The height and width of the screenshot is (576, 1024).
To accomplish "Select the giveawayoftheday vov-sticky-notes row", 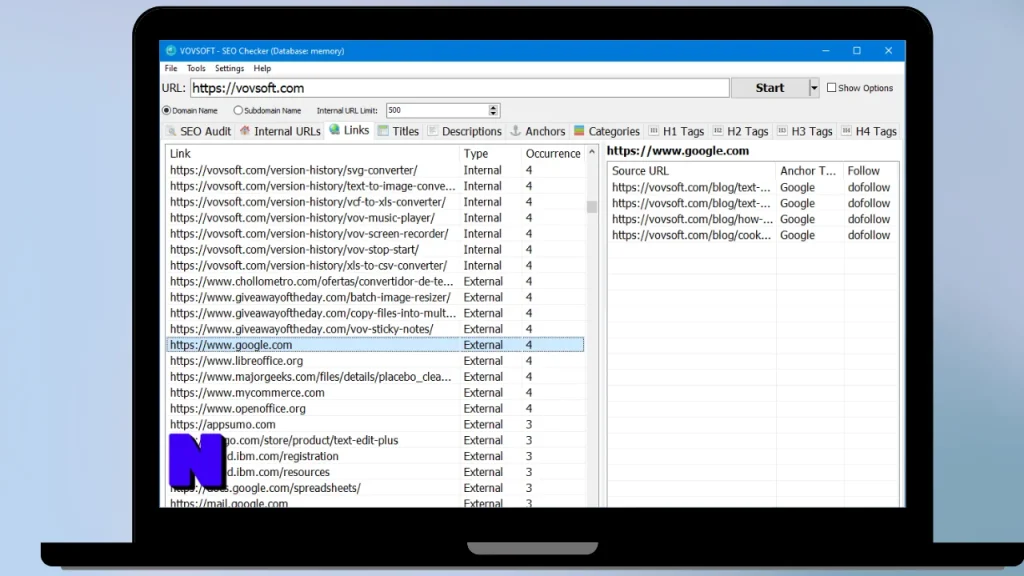I will pos(376,328).
